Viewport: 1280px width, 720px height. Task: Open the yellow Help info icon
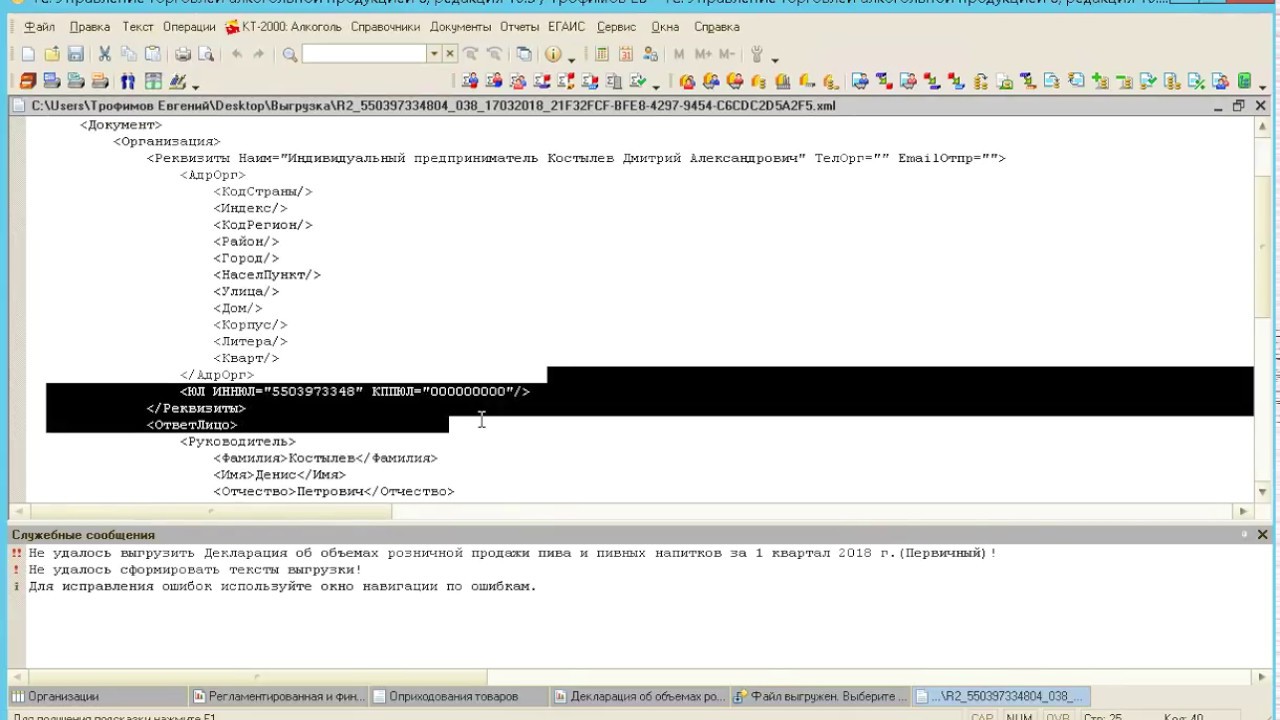pos(553,54)
